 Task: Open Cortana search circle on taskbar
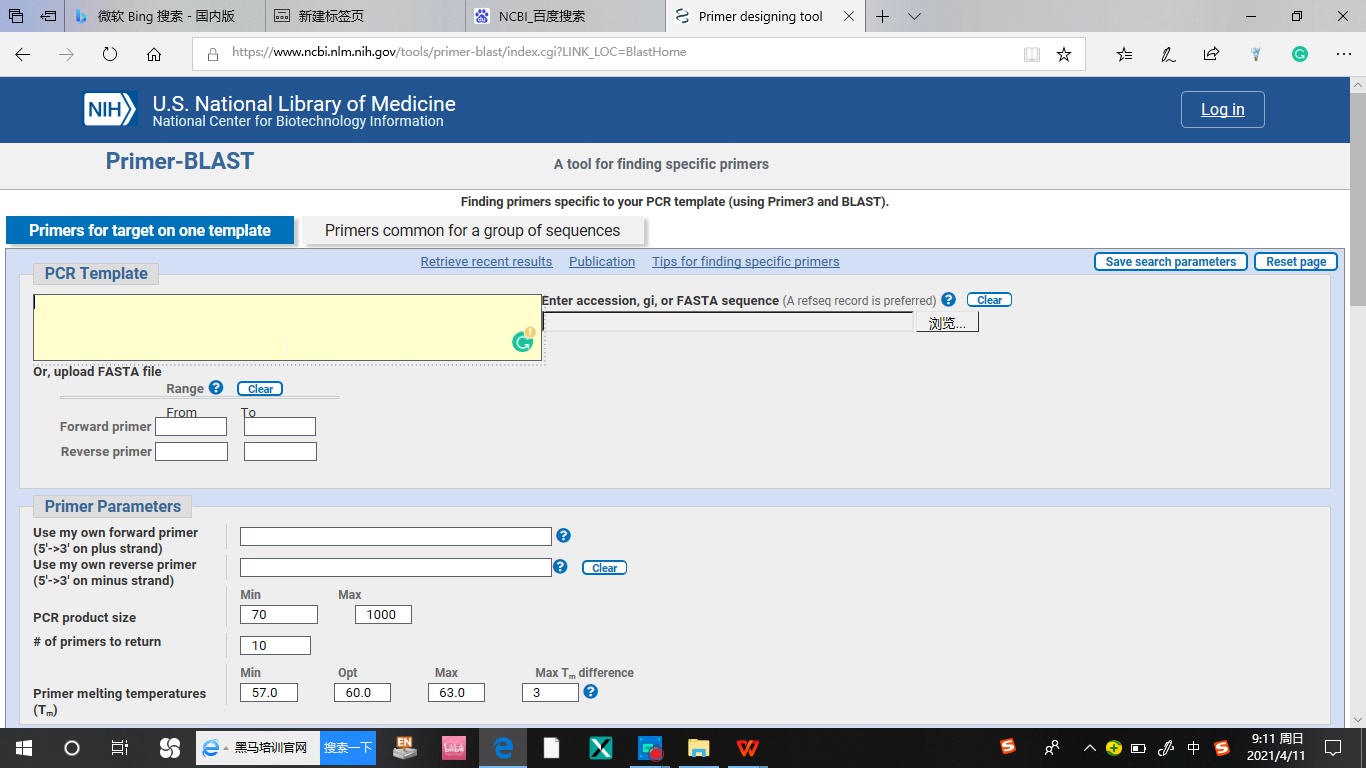[x=71, y=748]
